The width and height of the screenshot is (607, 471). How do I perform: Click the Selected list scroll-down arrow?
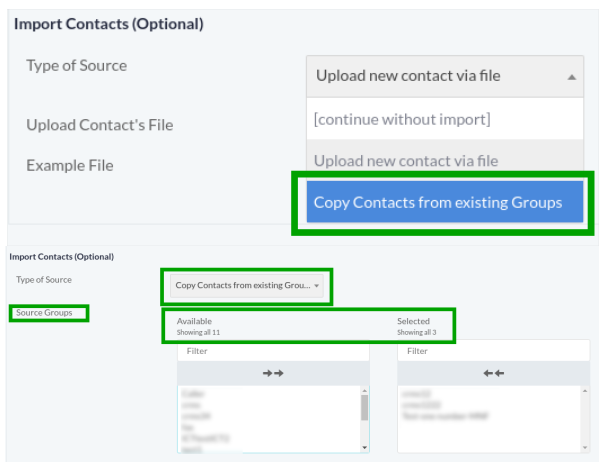tap(584, 447)
